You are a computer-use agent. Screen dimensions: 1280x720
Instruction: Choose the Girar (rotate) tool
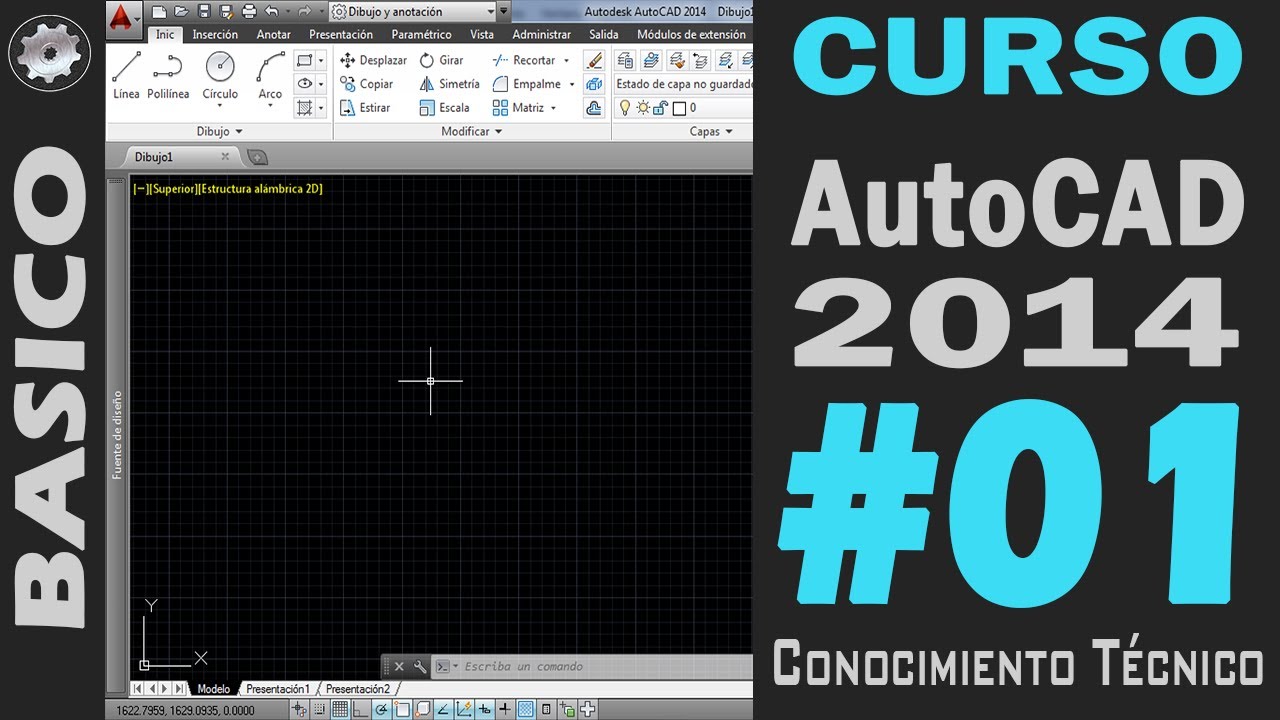441,60
